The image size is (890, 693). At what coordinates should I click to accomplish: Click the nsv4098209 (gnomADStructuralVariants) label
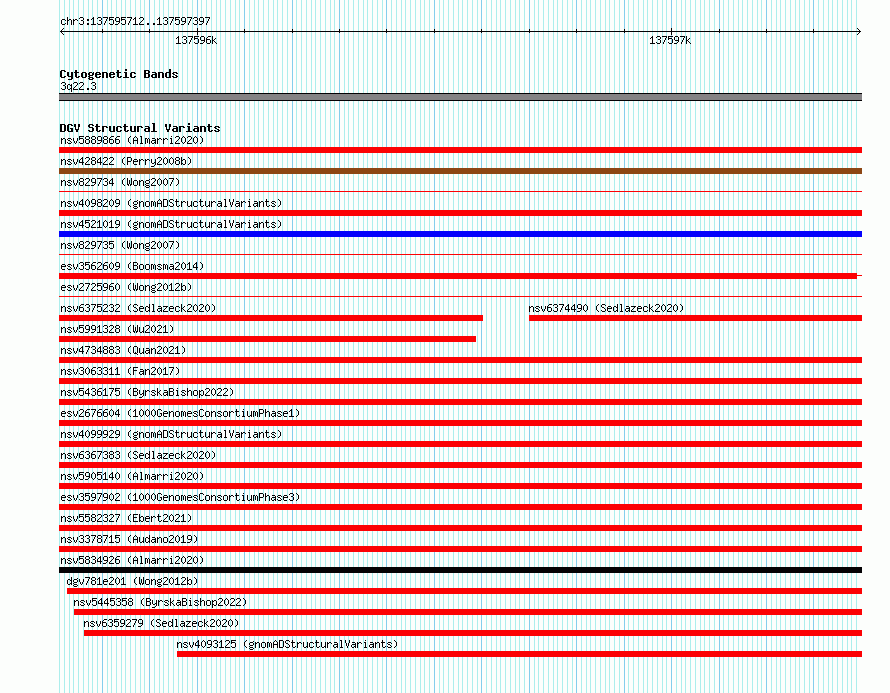pos(171,203)
